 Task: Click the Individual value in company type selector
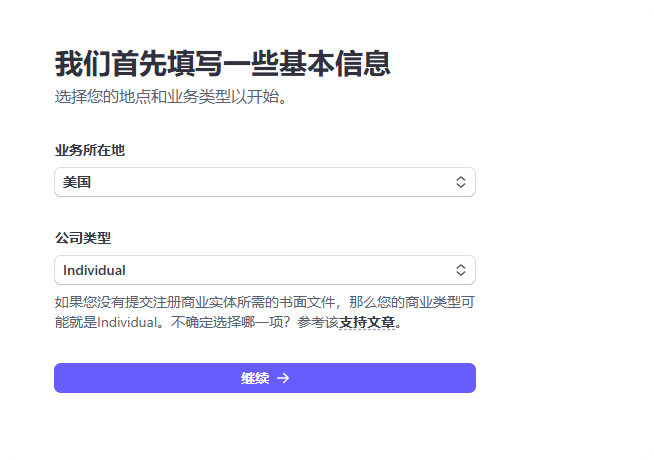coord(94,270)
